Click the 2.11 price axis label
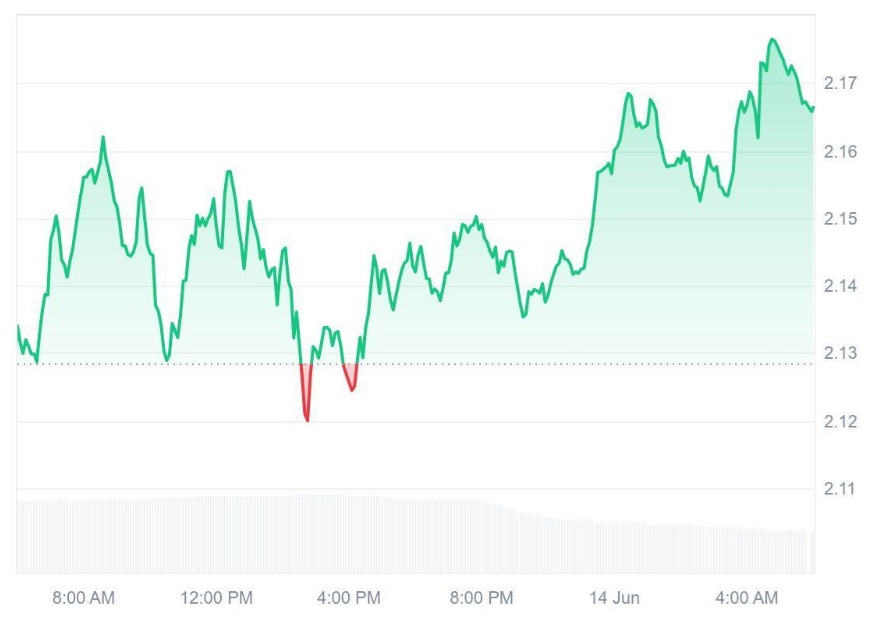This screenshot has width=890, height=642. pos(838,489)
